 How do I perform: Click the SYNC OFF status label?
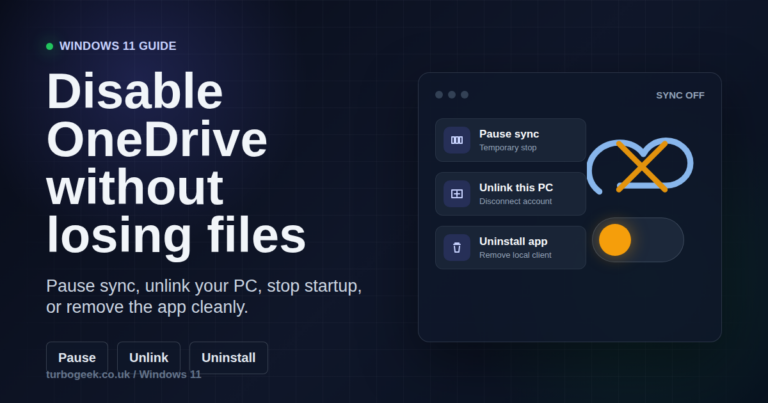tap(680, 95)
